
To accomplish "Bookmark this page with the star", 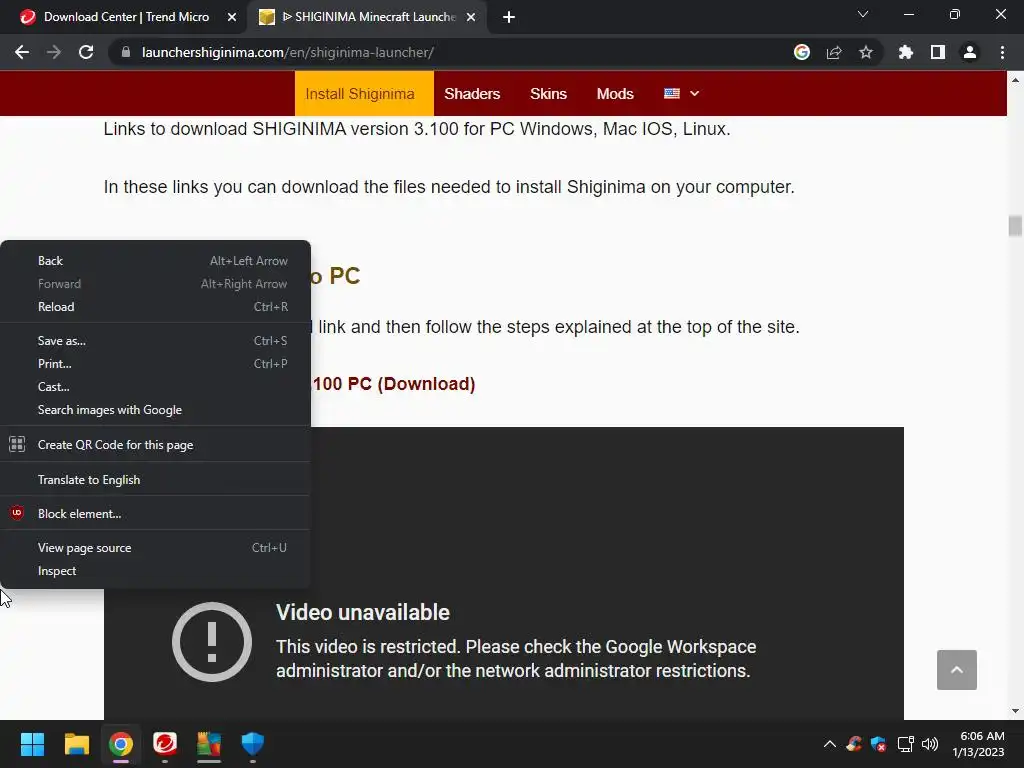I will click(866, 52).
